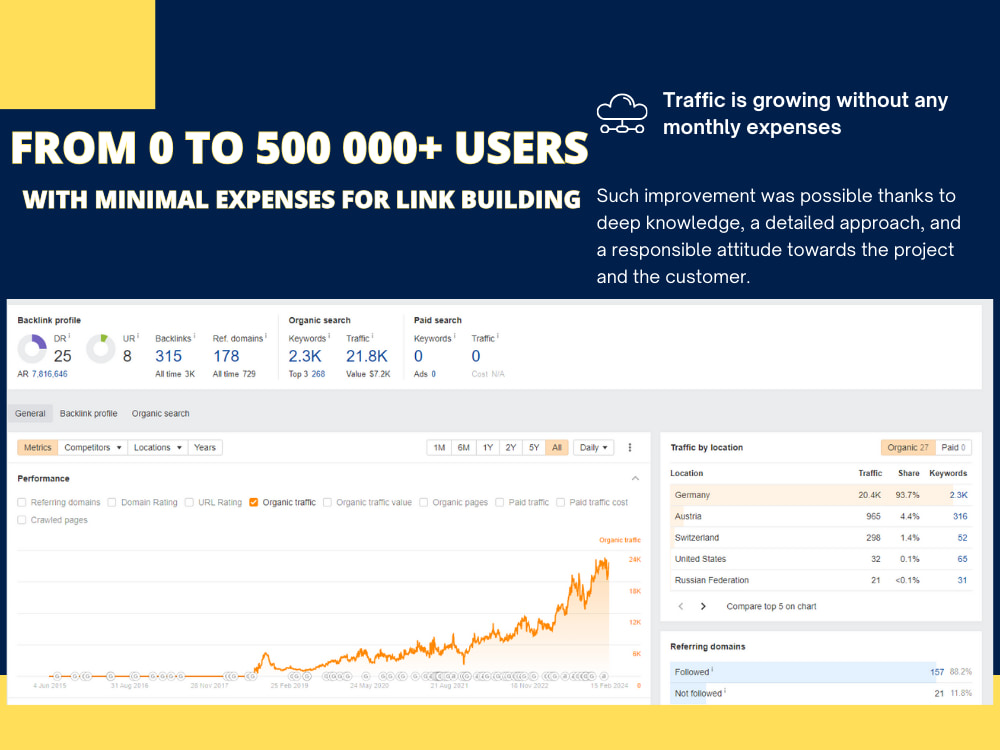1000x750 pixels.
Task: Set chart range to 1M
Action: [439, 448]
